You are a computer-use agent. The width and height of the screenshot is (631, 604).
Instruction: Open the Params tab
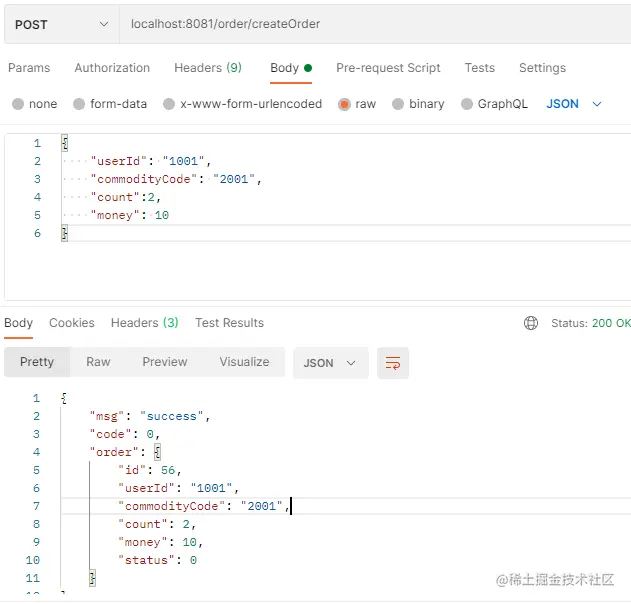[x=29, y=68]
